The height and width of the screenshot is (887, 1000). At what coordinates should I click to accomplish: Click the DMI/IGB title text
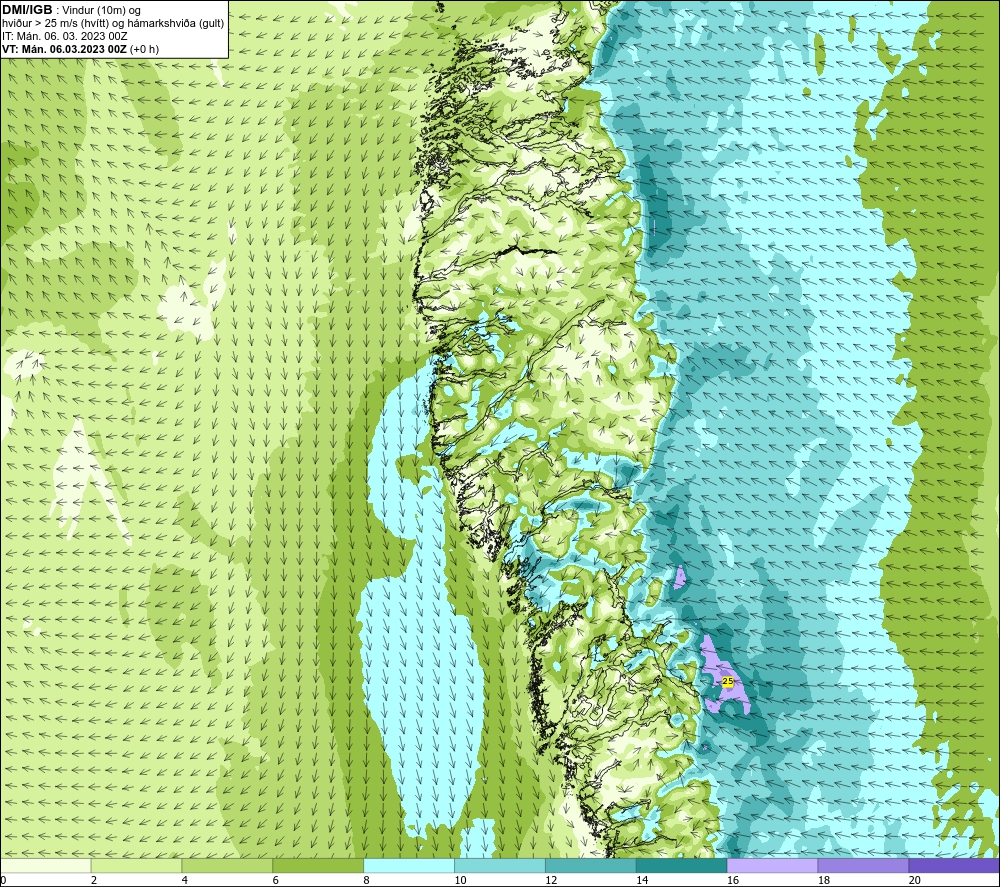[27, 10]
